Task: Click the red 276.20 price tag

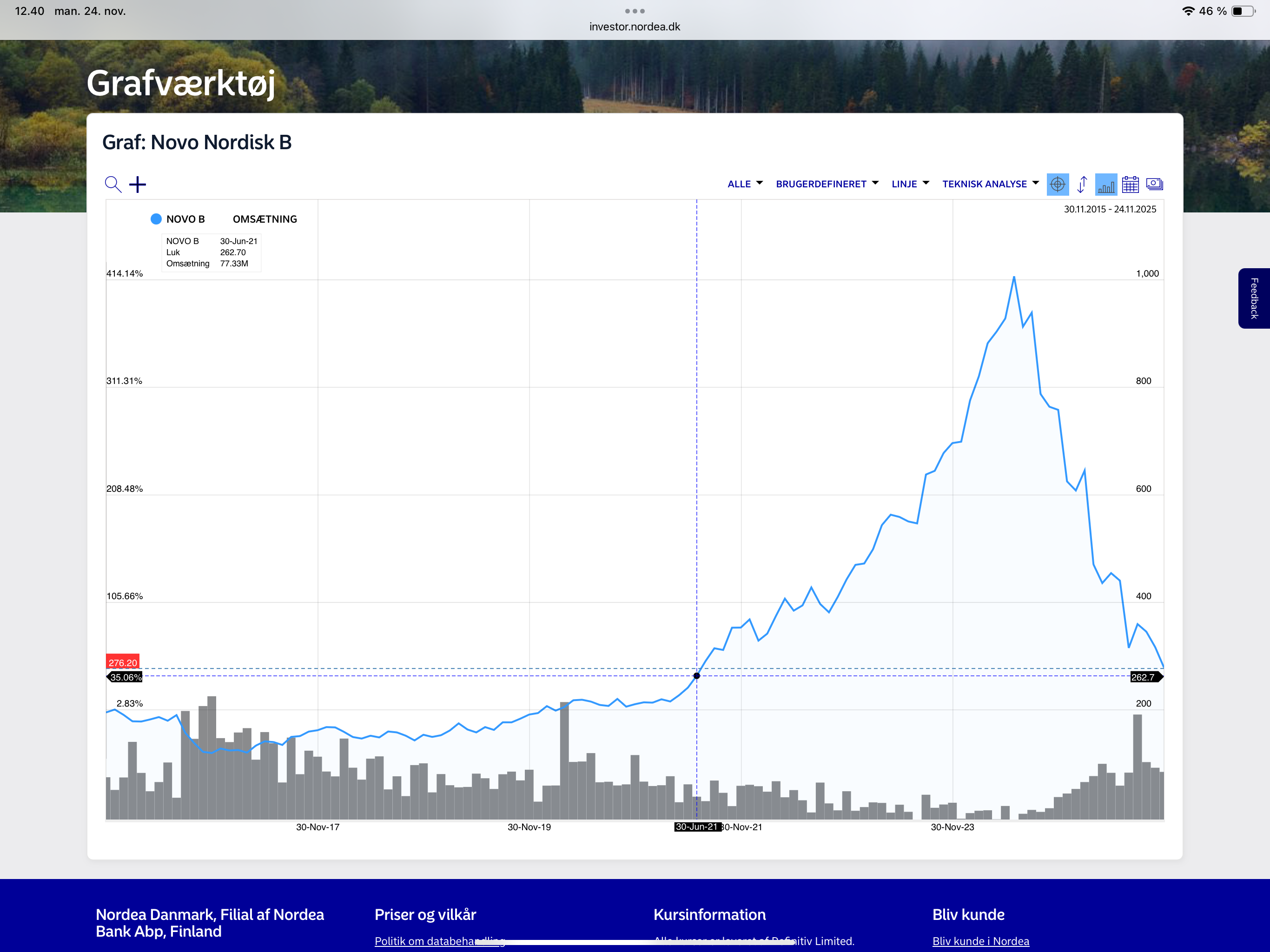Action: tap(123, 662)
